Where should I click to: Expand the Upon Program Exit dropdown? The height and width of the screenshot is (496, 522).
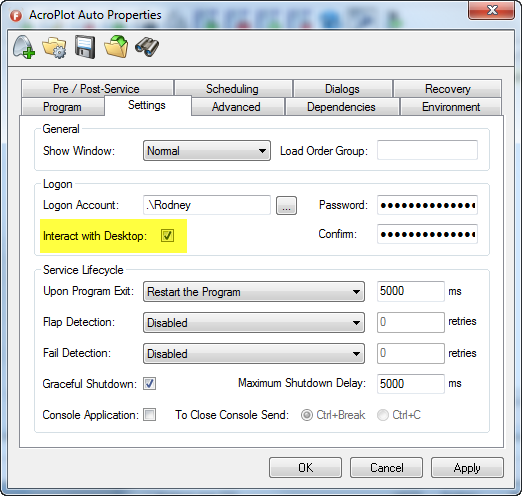click(x=254, y=292)
